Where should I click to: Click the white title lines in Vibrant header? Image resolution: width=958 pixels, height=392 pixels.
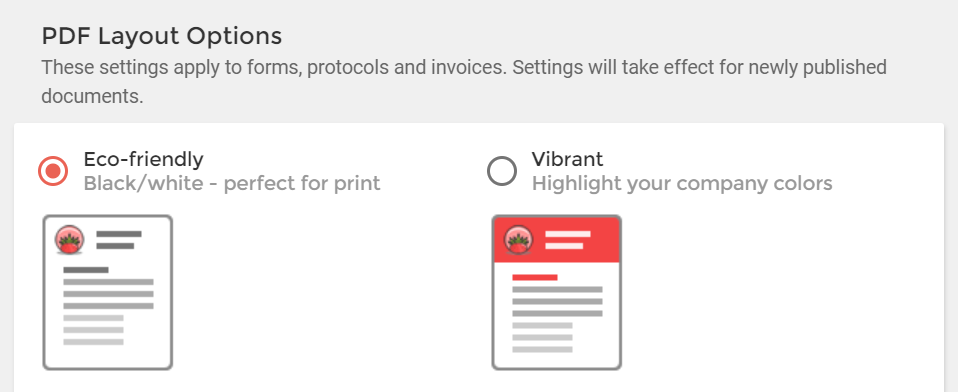click(568, 240)
